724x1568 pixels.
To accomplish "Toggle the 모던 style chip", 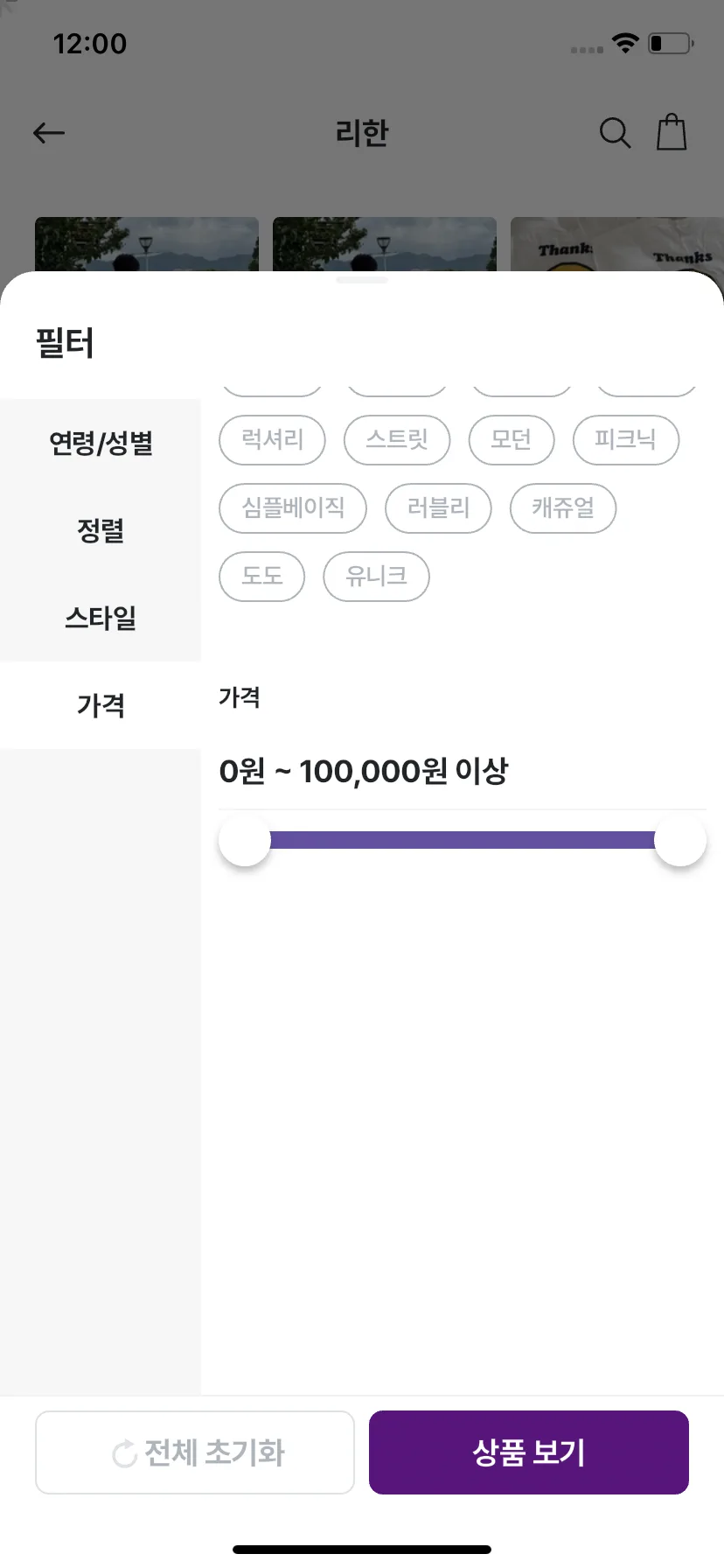I will tap(512, 440).
